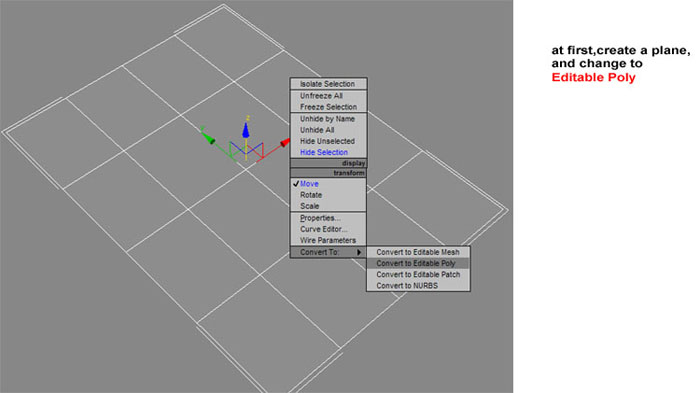Open Curve Editor... from menu
700x393 pixels.
(328, 229)
